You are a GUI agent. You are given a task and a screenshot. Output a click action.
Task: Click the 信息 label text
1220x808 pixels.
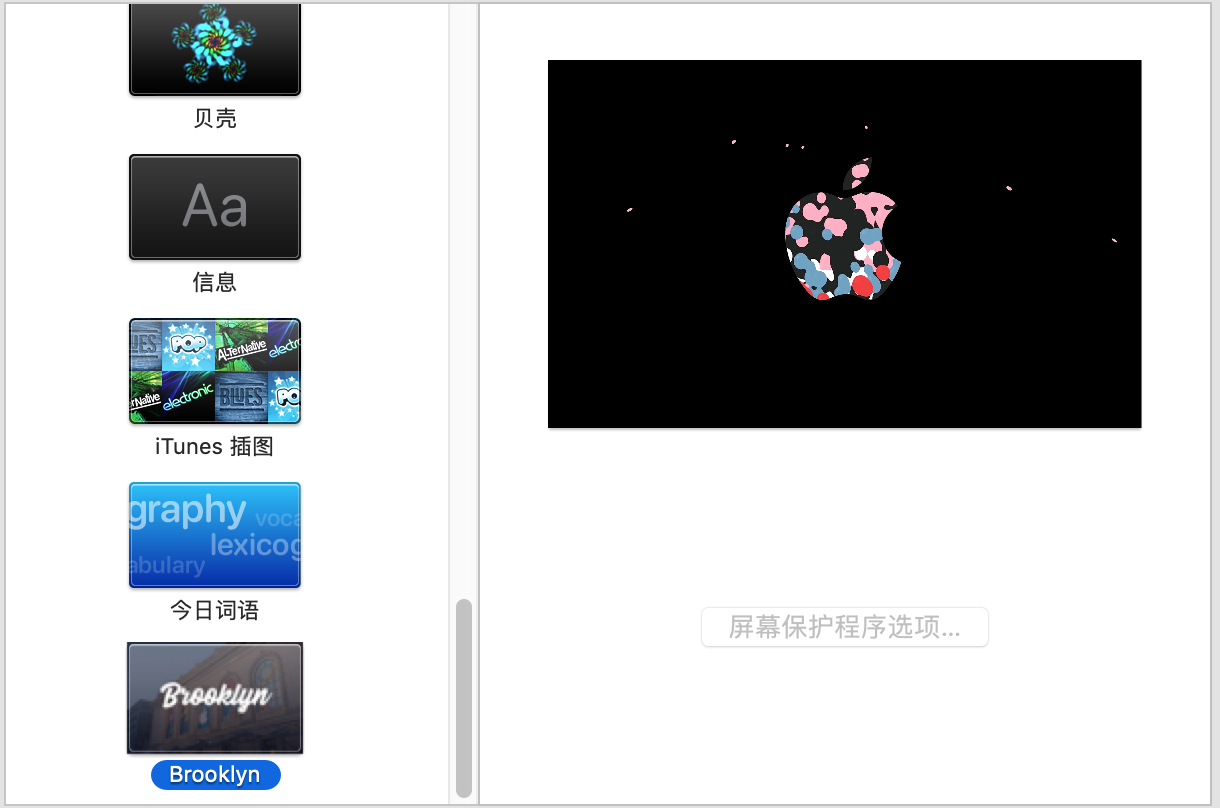click(x=215, y=282)
